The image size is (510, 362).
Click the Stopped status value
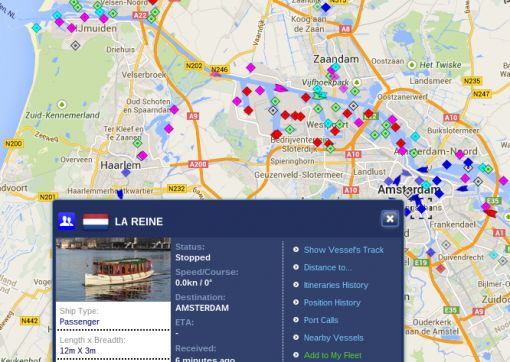point(193,258)
